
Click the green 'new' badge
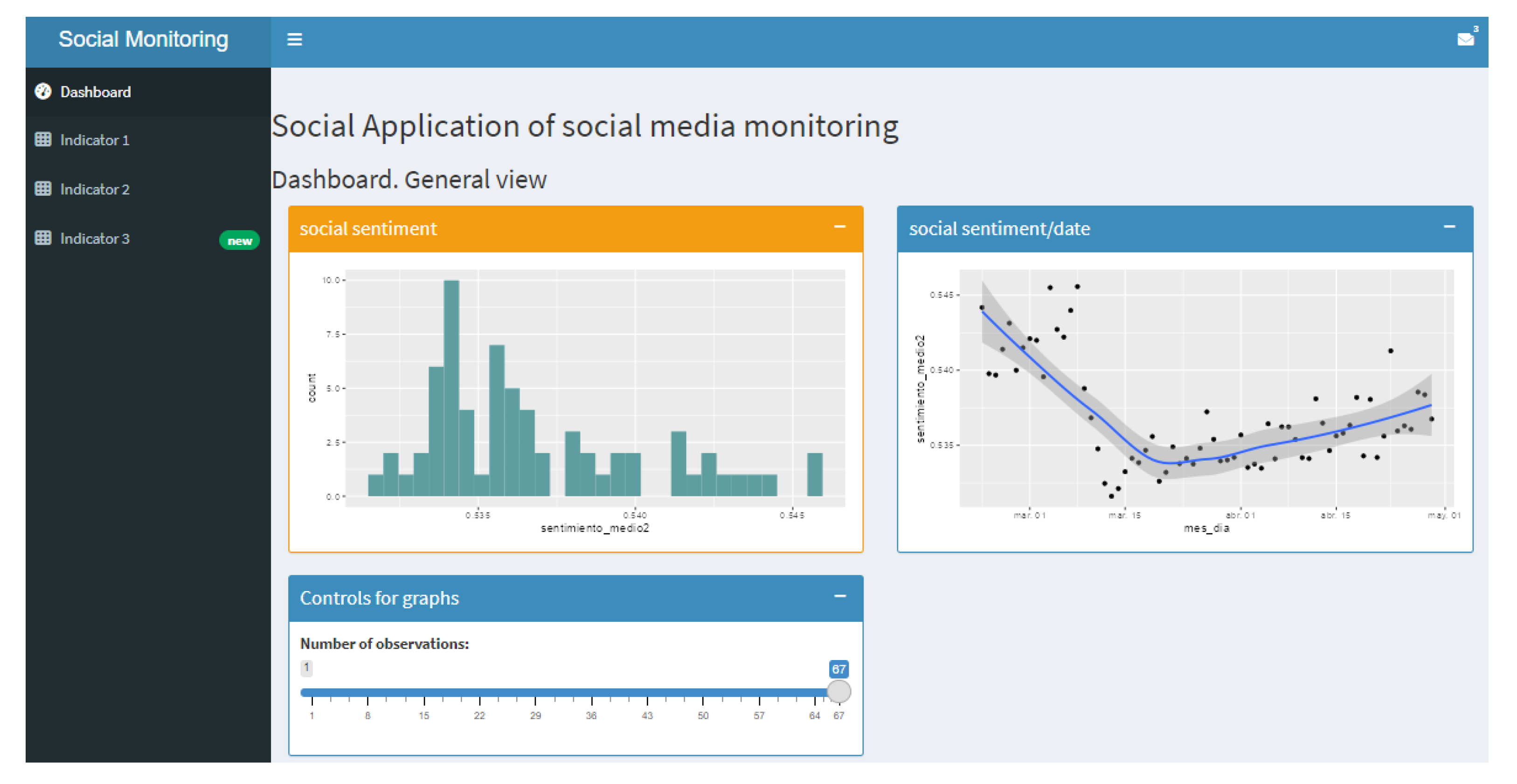[239, 240]
